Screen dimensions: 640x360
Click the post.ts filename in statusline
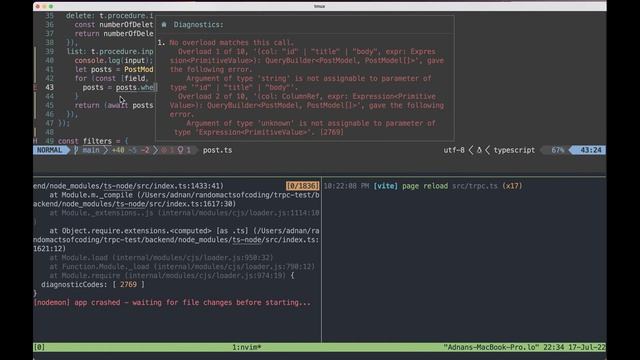pos(218,150)
